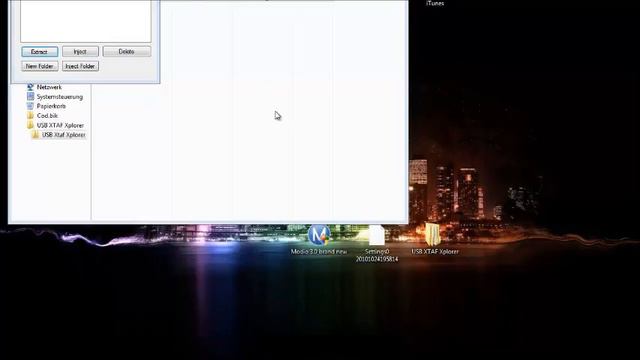Screen dimensions: 640x360
Task: Click the Delete button
Action: coord(127,52)
